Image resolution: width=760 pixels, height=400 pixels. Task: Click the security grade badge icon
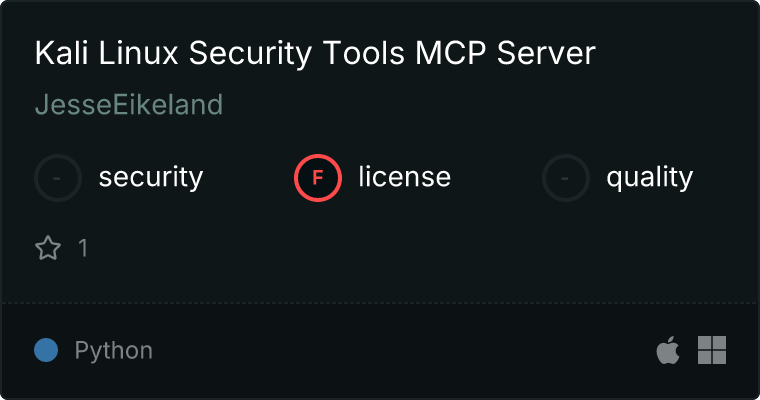coord(58,178)
